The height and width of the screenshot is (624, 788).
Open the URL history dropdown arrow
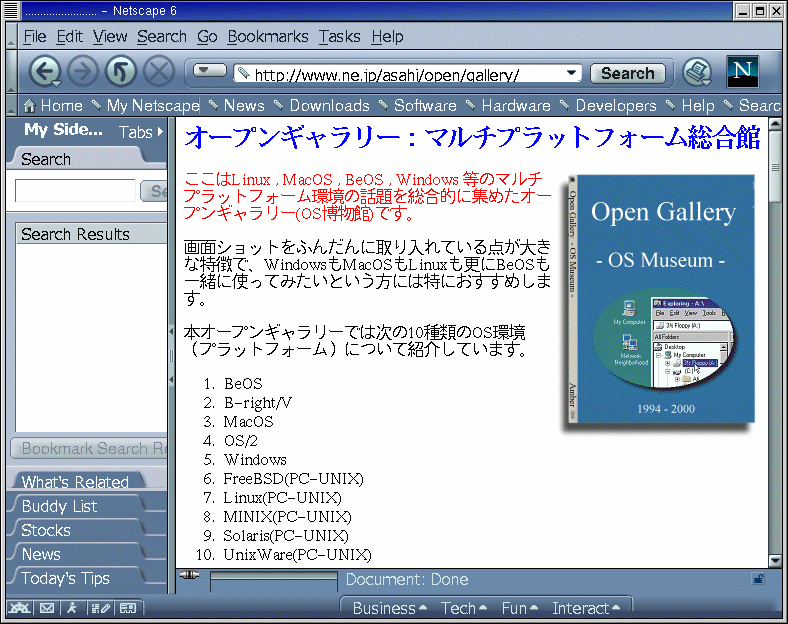pyautogui.click(x=571, y=73)
